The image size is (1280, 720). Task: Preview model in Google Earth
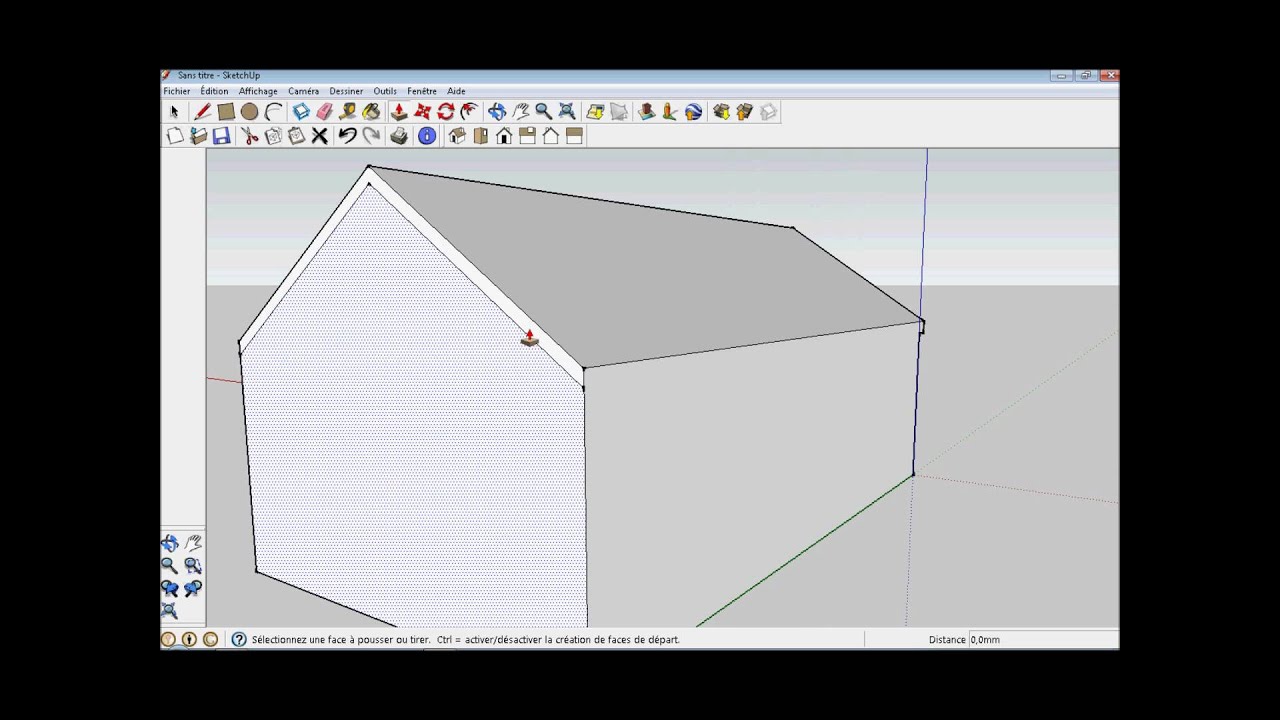[693, 112]
